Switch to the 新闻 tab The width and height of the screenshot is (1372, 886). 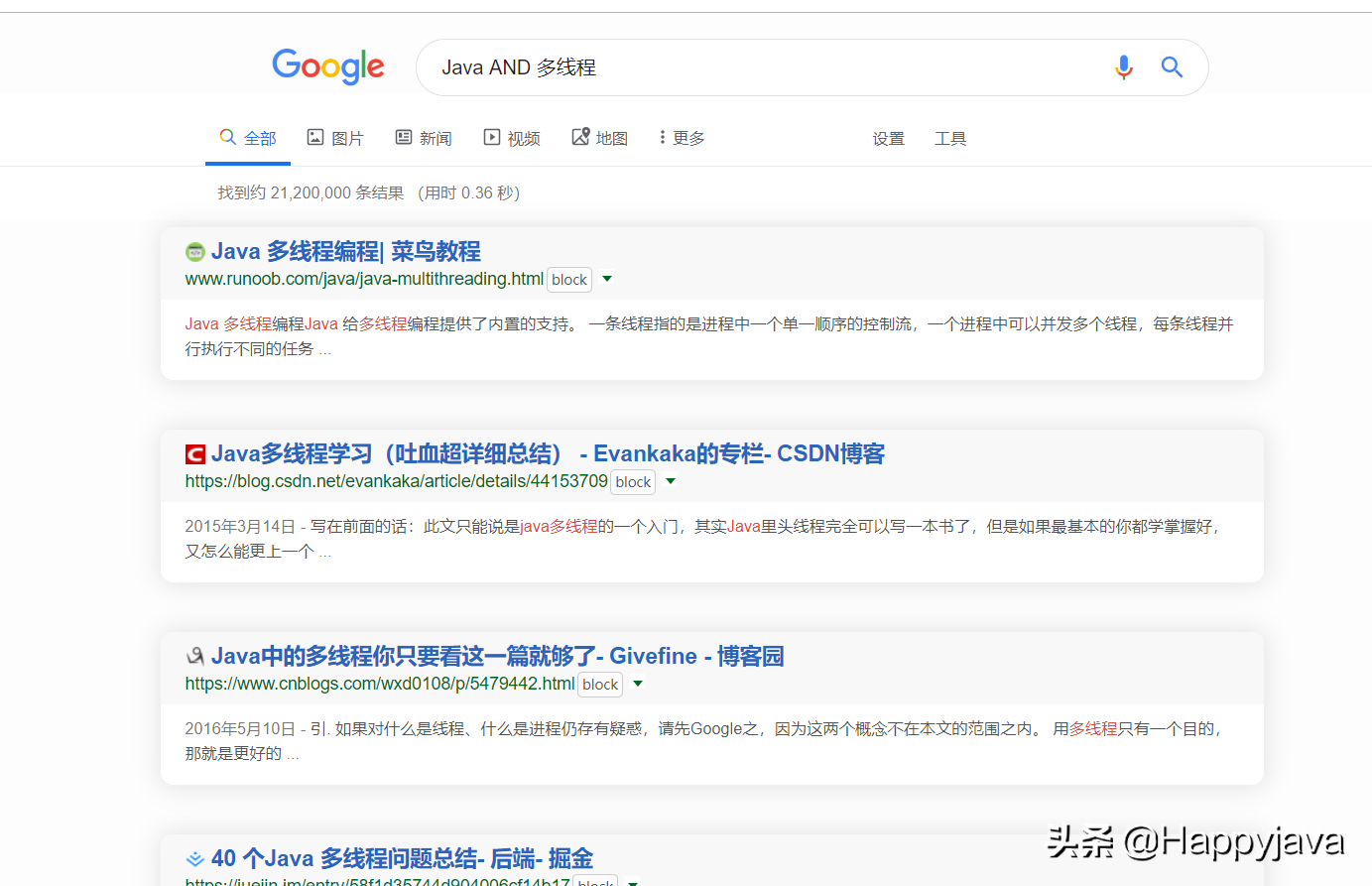(x=424, y=138)
